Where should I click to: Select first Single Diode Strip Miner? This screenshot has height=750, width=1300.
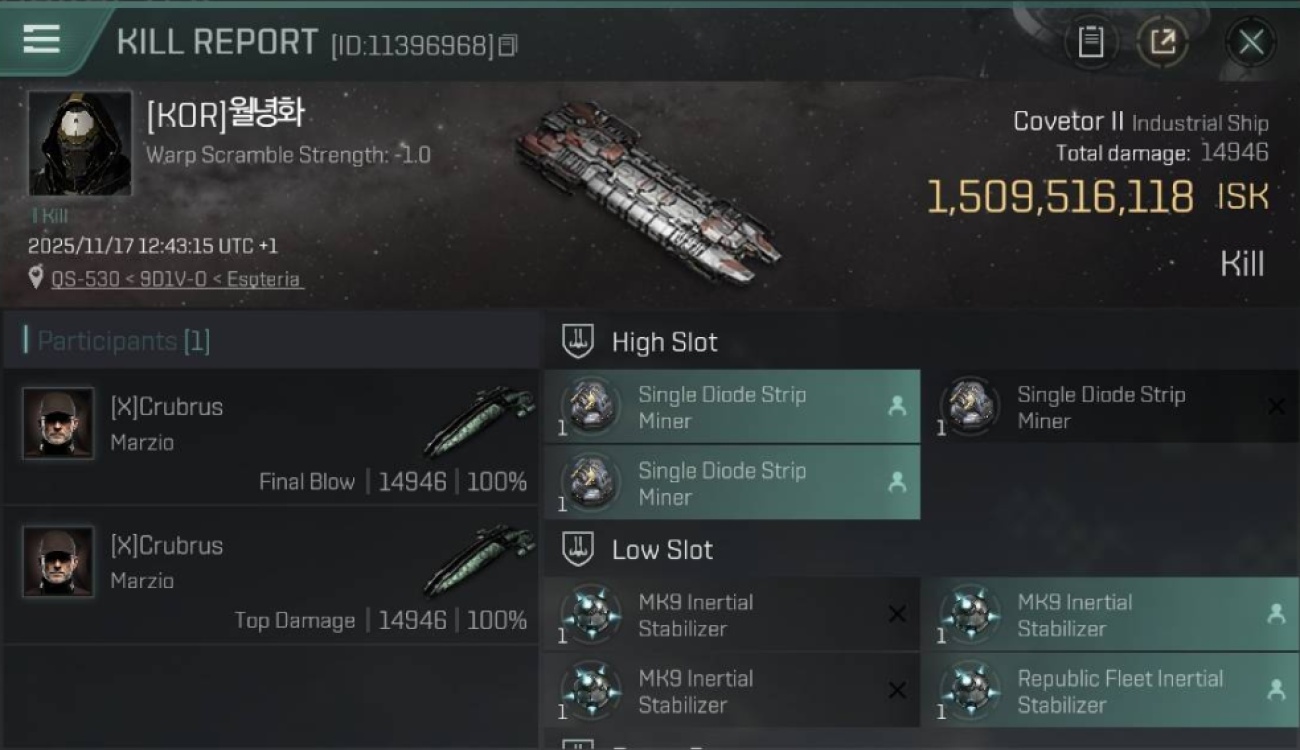[732, 407]
